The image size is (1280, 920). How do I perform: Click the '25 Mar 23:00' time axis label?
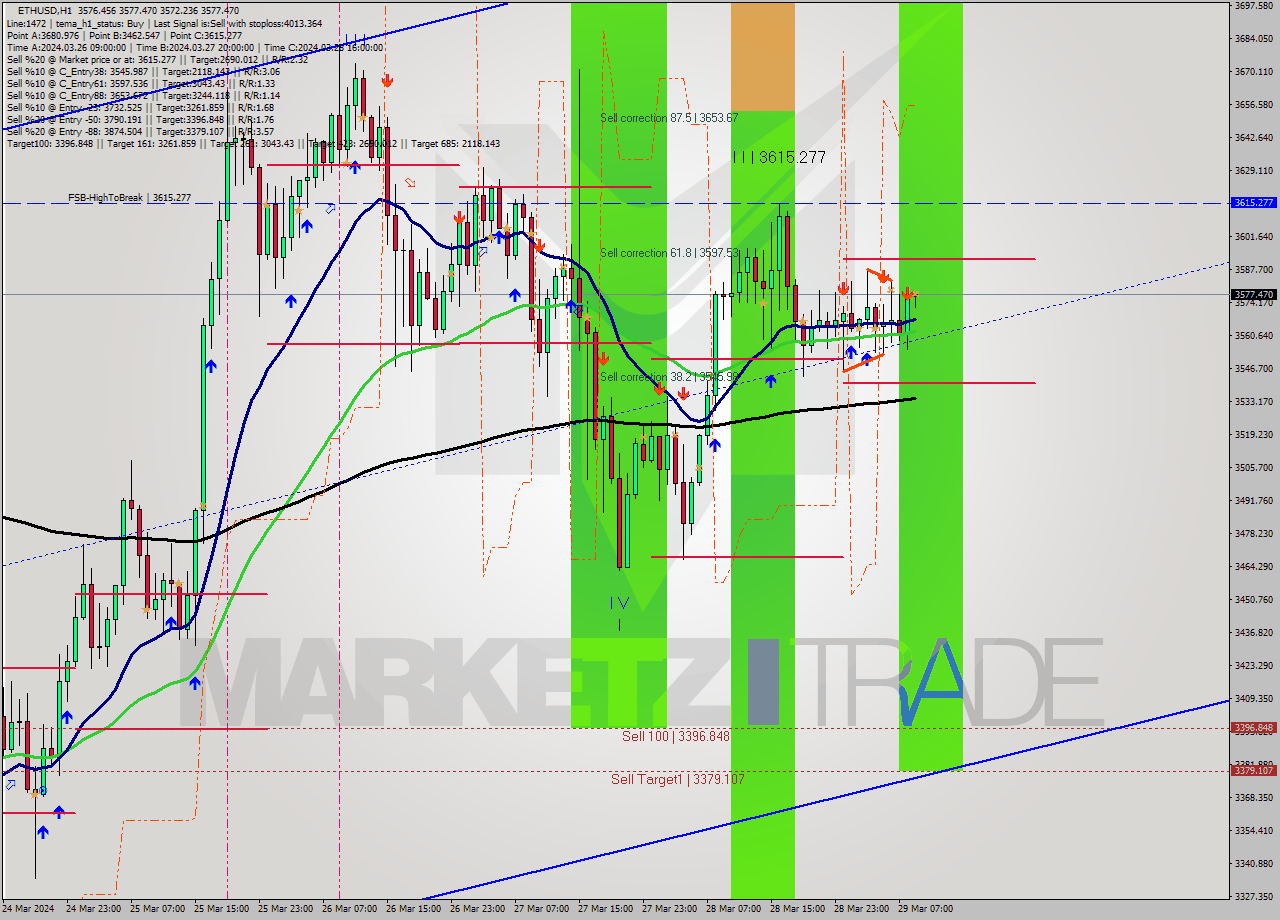285,909
